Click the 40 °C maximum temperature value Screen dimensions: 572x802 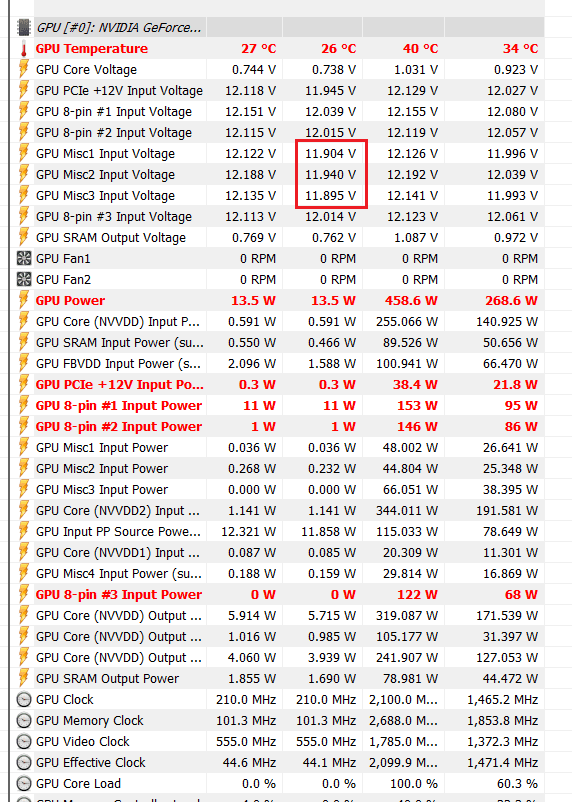pos(421,49)
